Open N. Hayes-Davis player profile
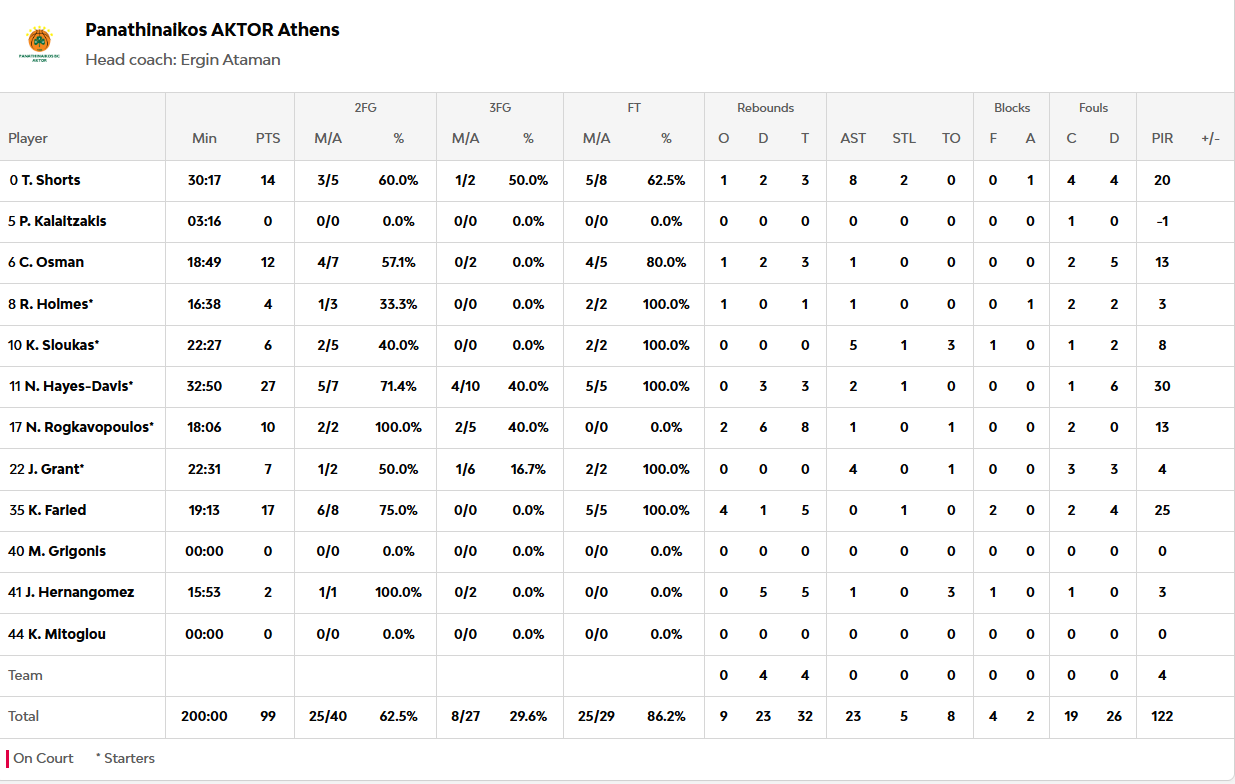The image size is (1235, 784). pos(76,386)
